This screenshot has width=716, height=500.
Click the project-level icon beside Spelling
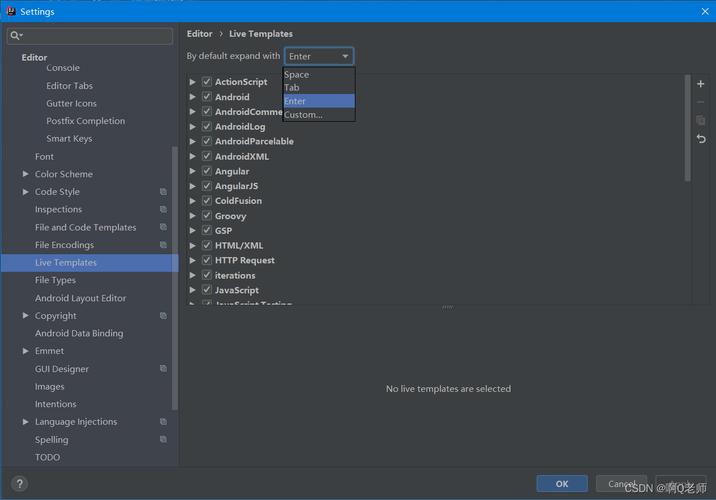coord(163,439)
